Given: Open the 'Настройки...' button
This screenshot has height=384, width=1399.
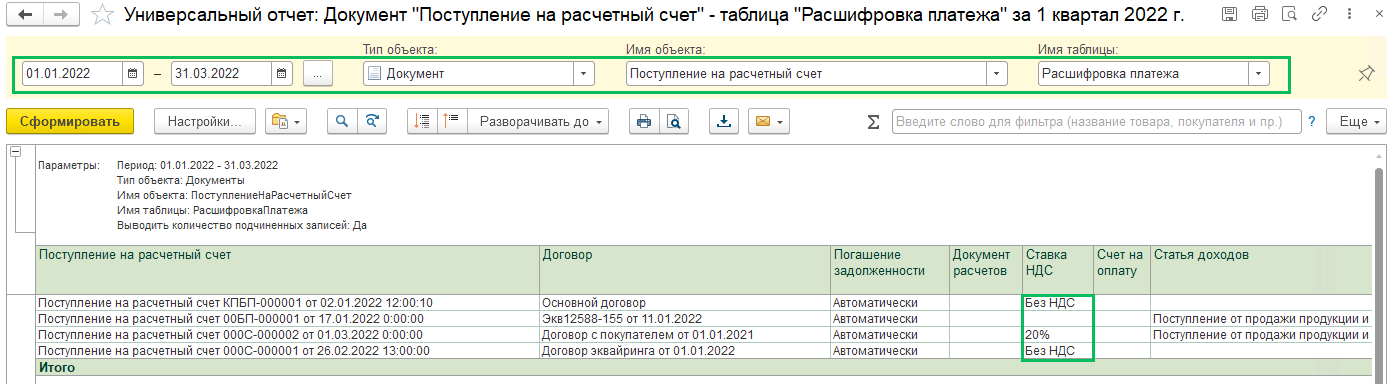Looking at the screenshot, I should click(205, 121).
